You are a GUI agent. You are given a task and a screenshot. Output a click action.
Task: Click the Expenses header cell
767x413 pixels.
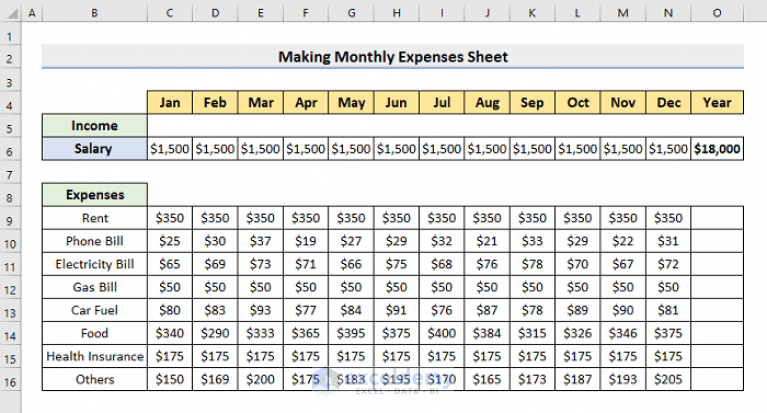pos(94,195)
